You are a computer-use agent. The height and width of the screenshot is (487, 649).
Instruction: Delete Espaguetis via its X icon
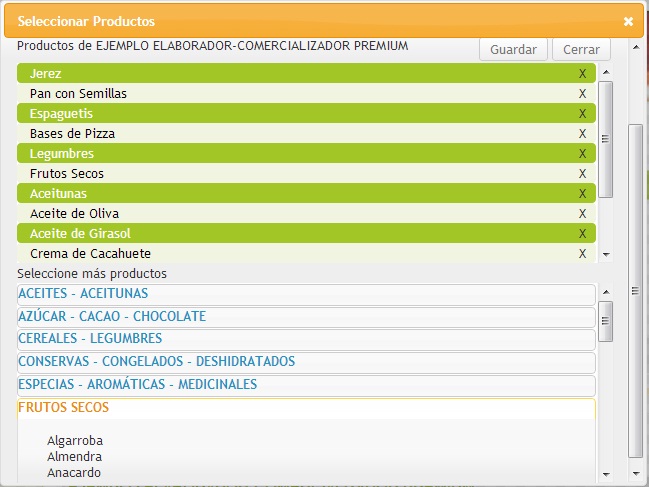coord(582,114)
